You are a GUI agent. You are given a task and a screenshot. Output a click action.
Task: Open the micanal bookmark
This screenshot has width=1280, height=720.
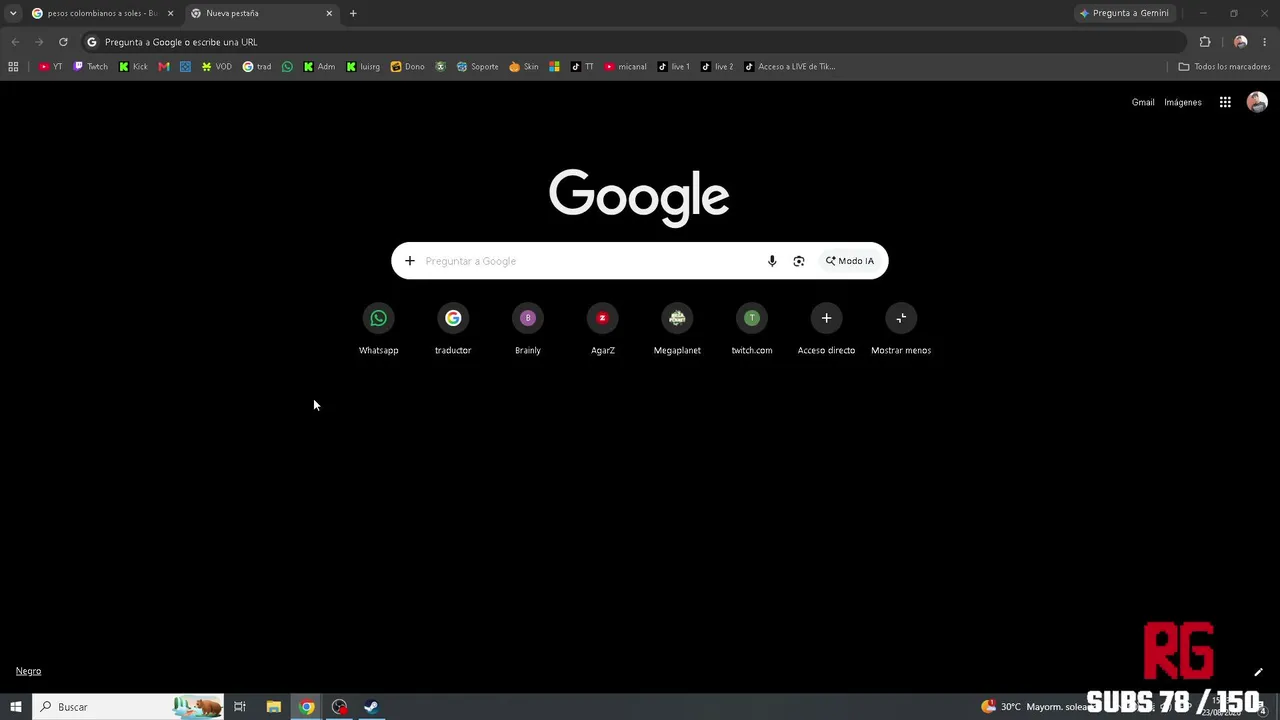click(x=626, y=67)
